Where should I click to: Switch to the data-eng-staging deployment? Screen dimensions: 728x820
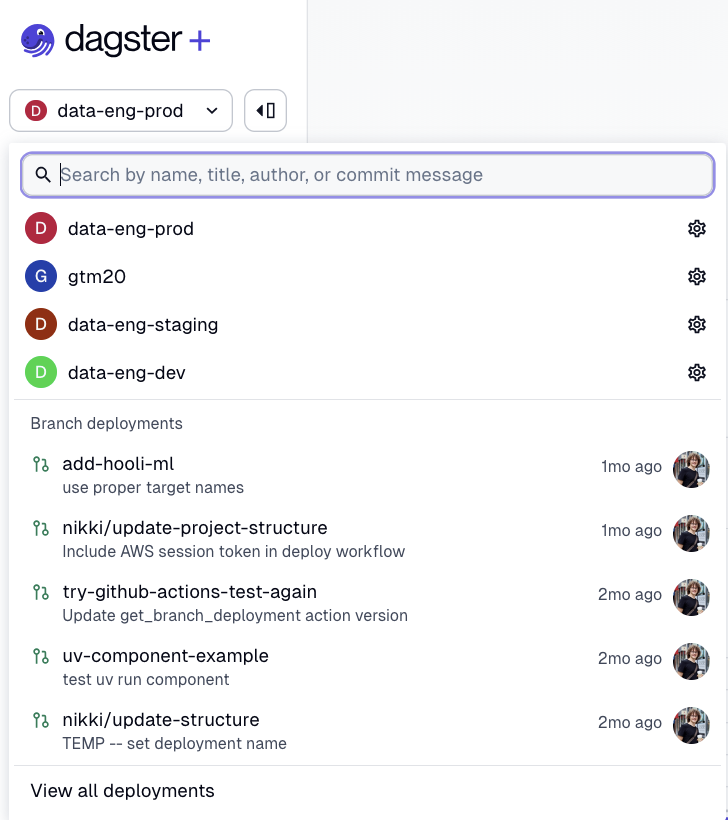point(142,325)
